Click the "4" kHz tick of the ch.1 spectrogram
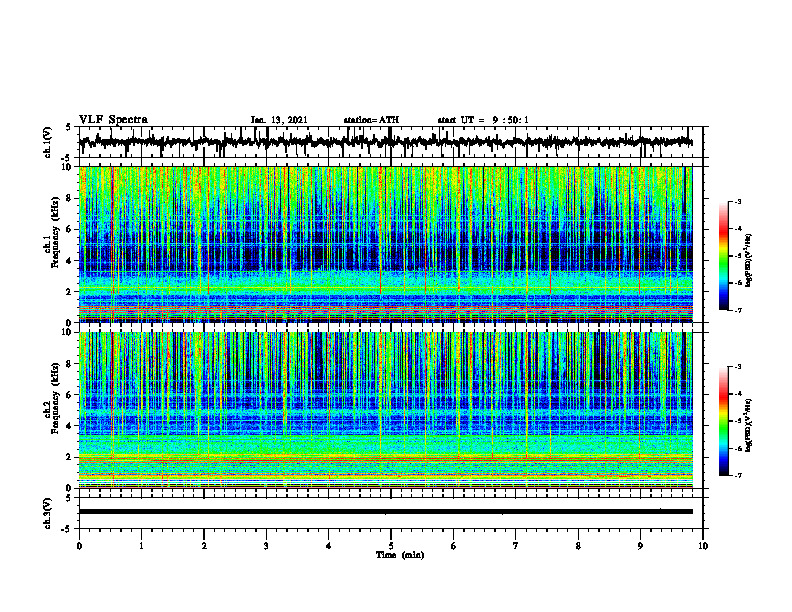792x612 pixels. pos(71,261)
